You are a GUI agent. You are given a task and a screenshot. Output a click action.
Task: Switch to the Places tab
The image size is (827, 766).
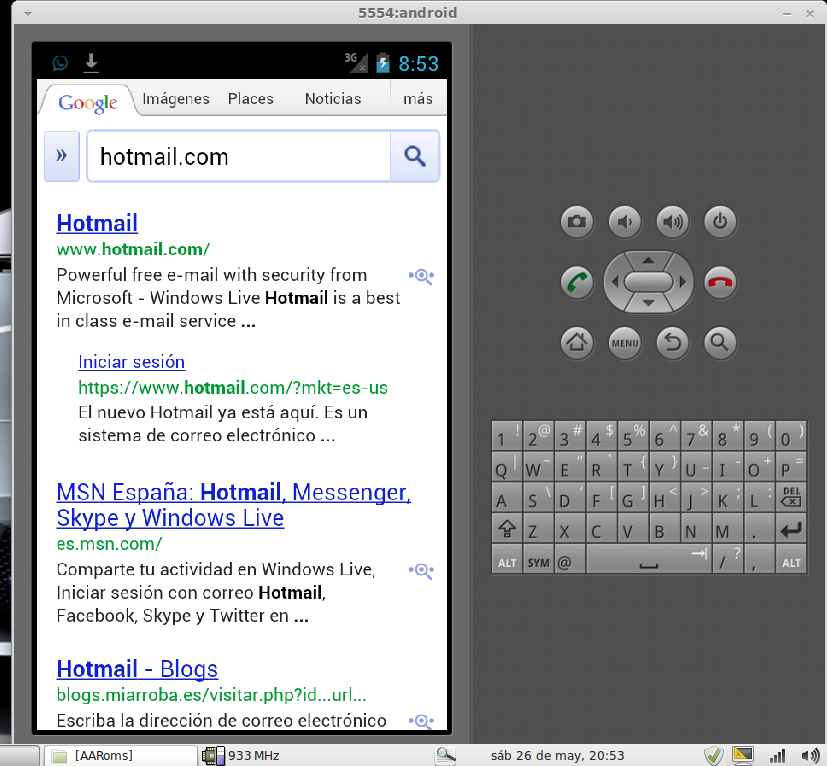(251, 99)
